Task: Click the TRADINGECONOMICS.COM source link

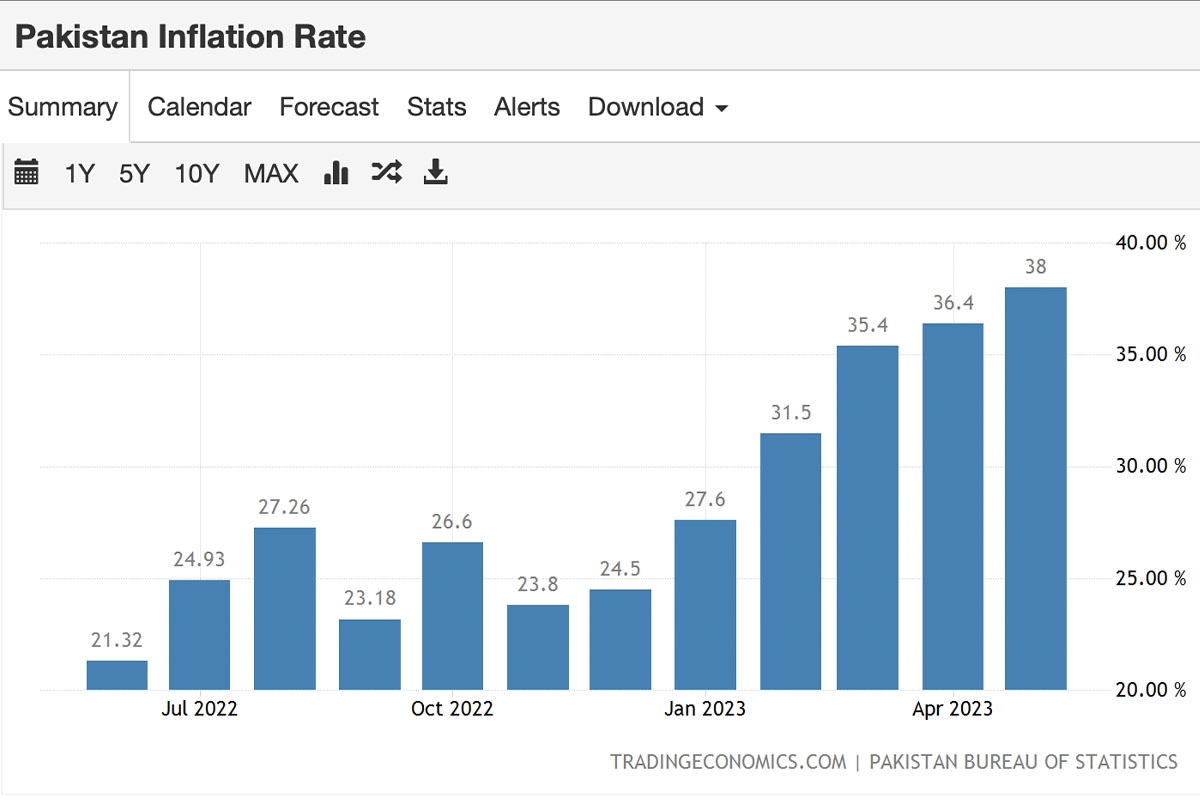Action: [x=728, y=762]
